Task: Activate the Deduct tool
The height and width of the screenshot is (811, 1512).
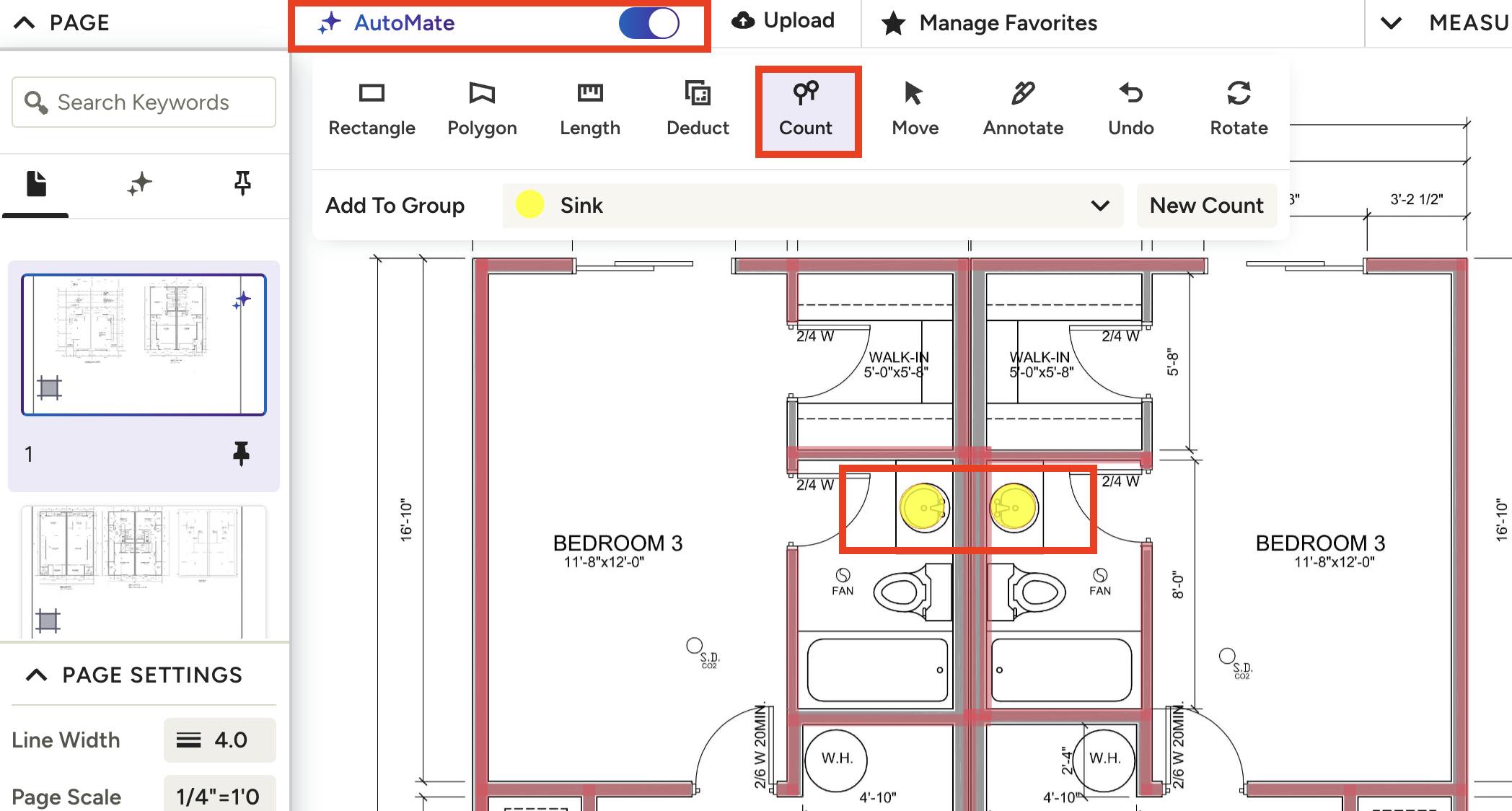Action: (698, 109)
